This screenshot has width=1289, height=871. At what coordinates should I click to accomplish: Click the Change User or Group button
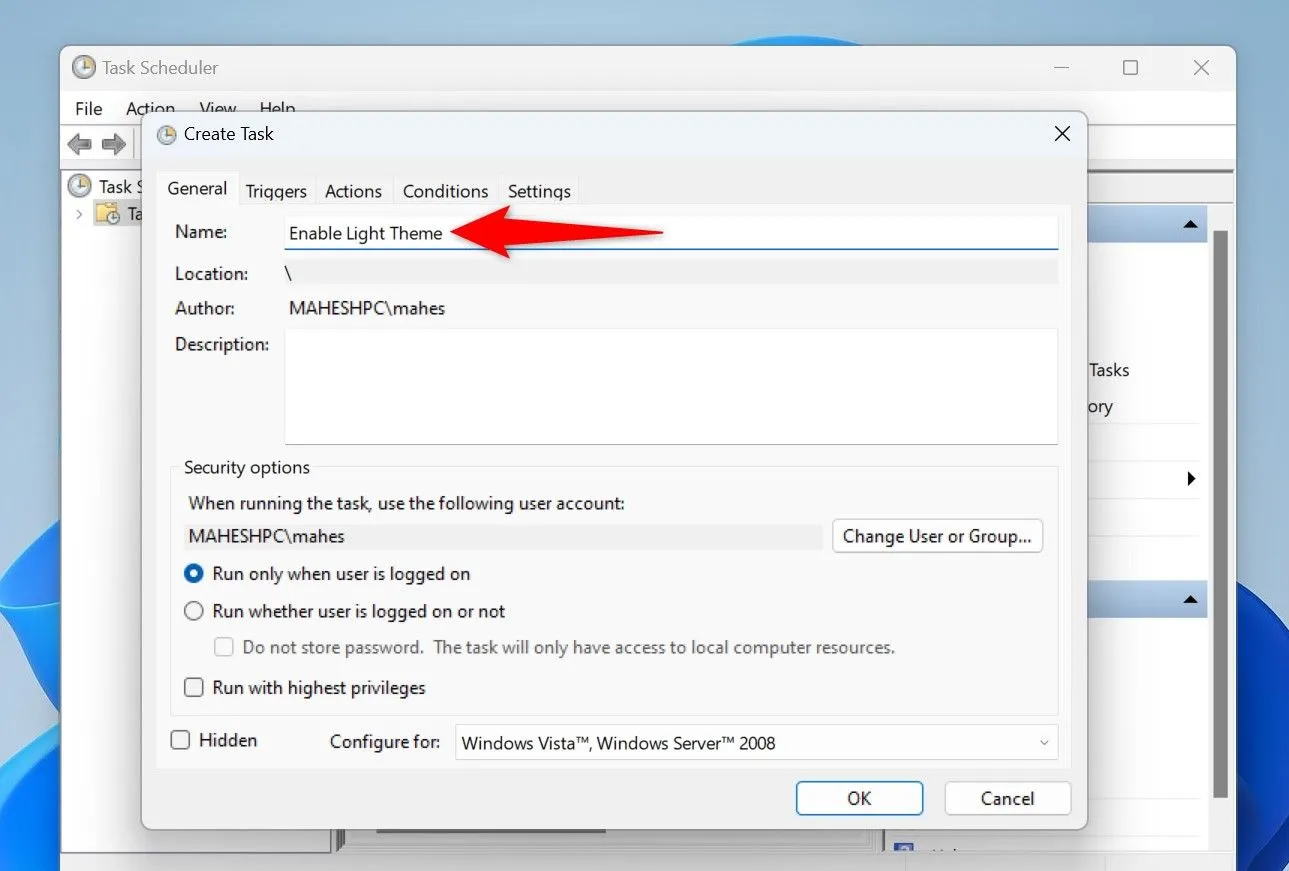click(x=936, y=536)
